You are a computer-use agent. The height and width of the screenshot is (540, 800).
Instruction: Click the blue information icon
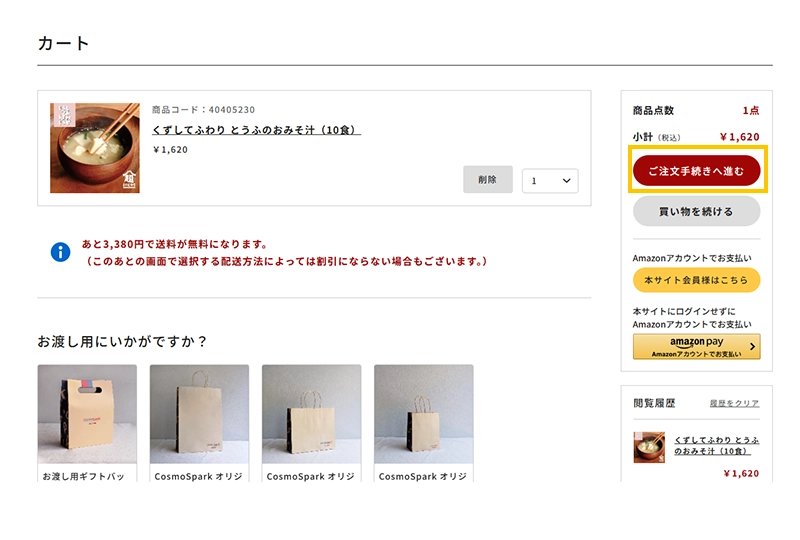[x=60, y=252]
